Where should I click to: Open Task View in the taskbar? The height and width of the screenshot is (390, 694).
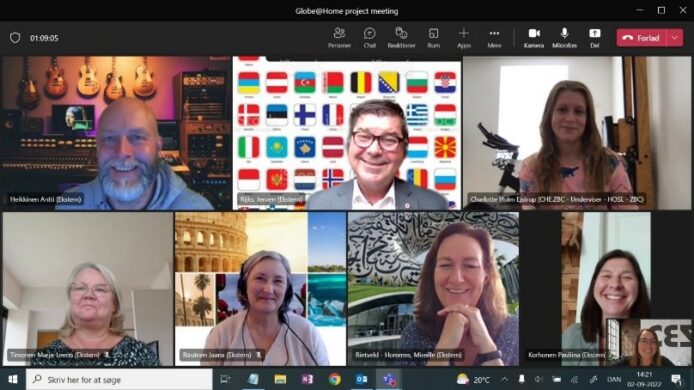tap(225, 379)
